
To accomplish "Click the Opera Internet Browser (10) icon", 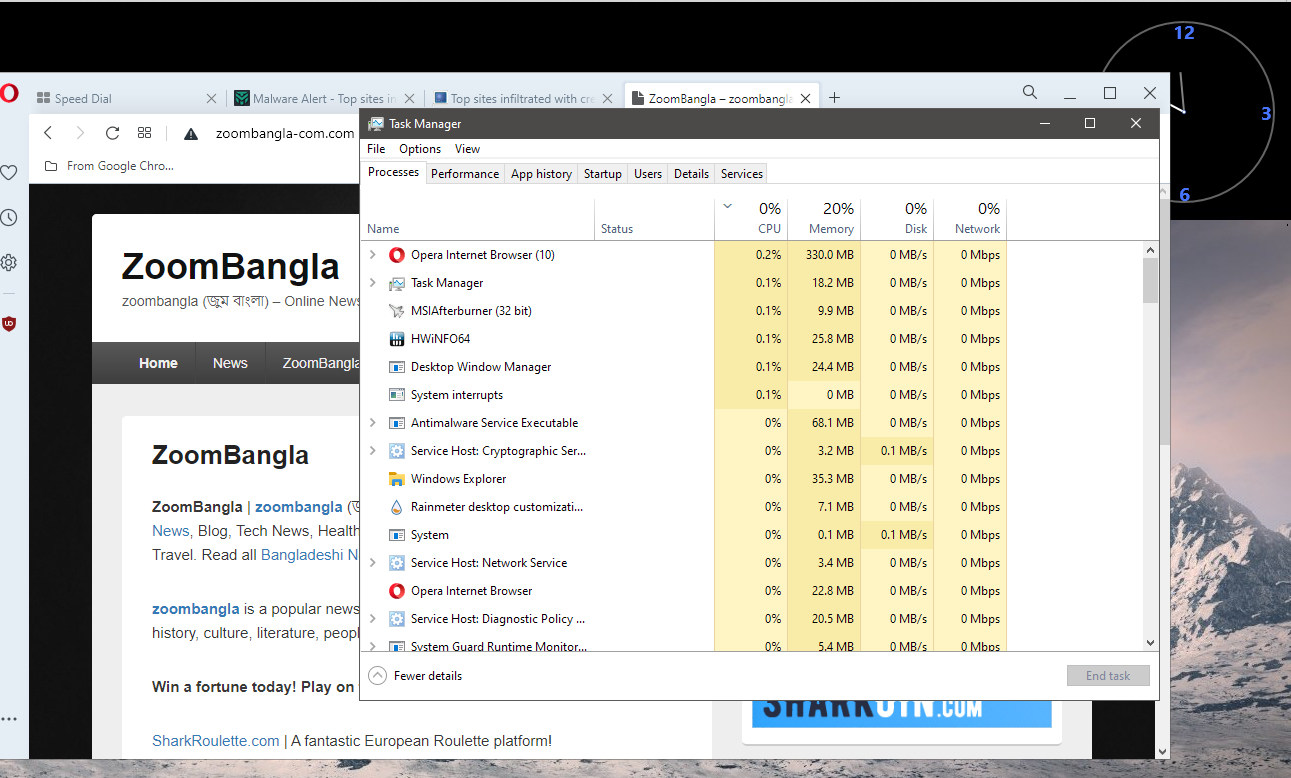I will pos(396,255).
